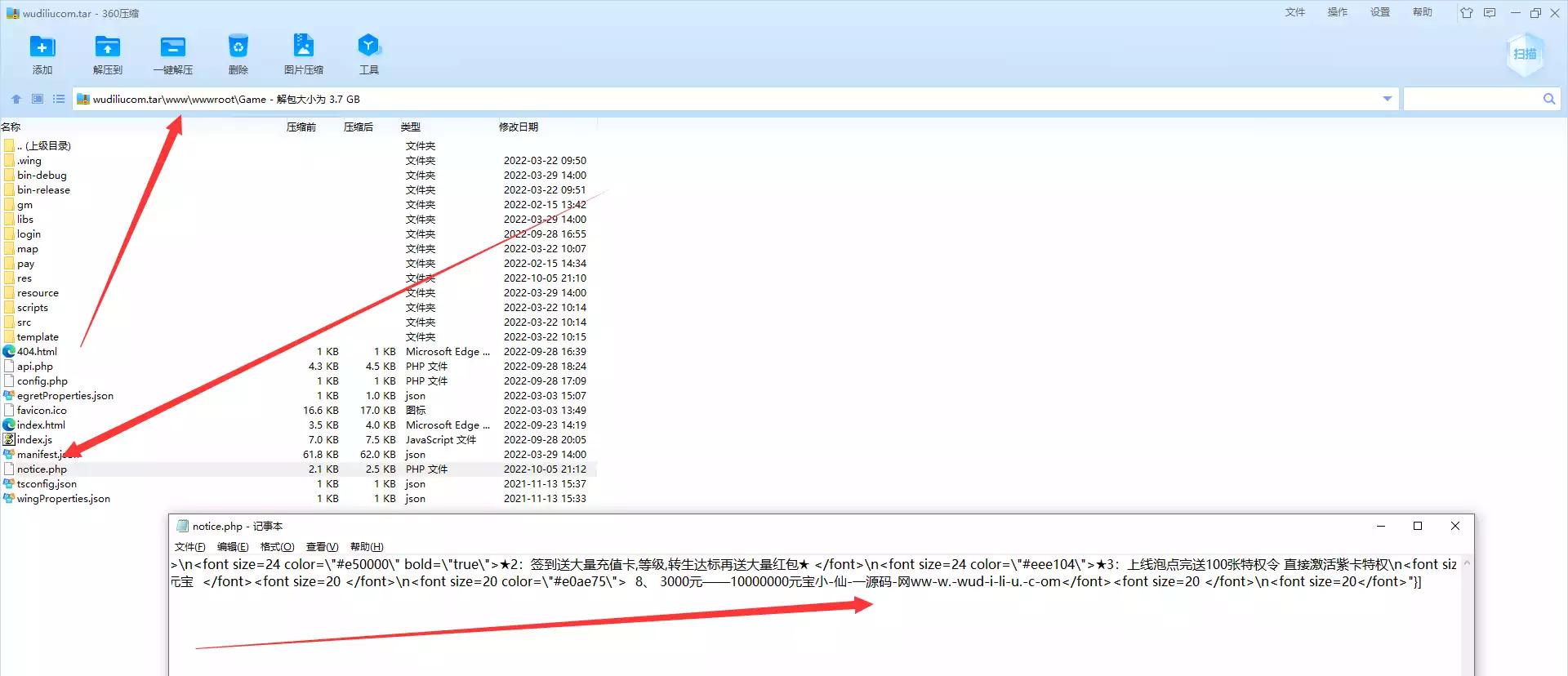Image resolution: width=1568 pixels, height=676 pixels.
Task: Open the 设置 menu in 360压缩
Action: pos(1380,12)
